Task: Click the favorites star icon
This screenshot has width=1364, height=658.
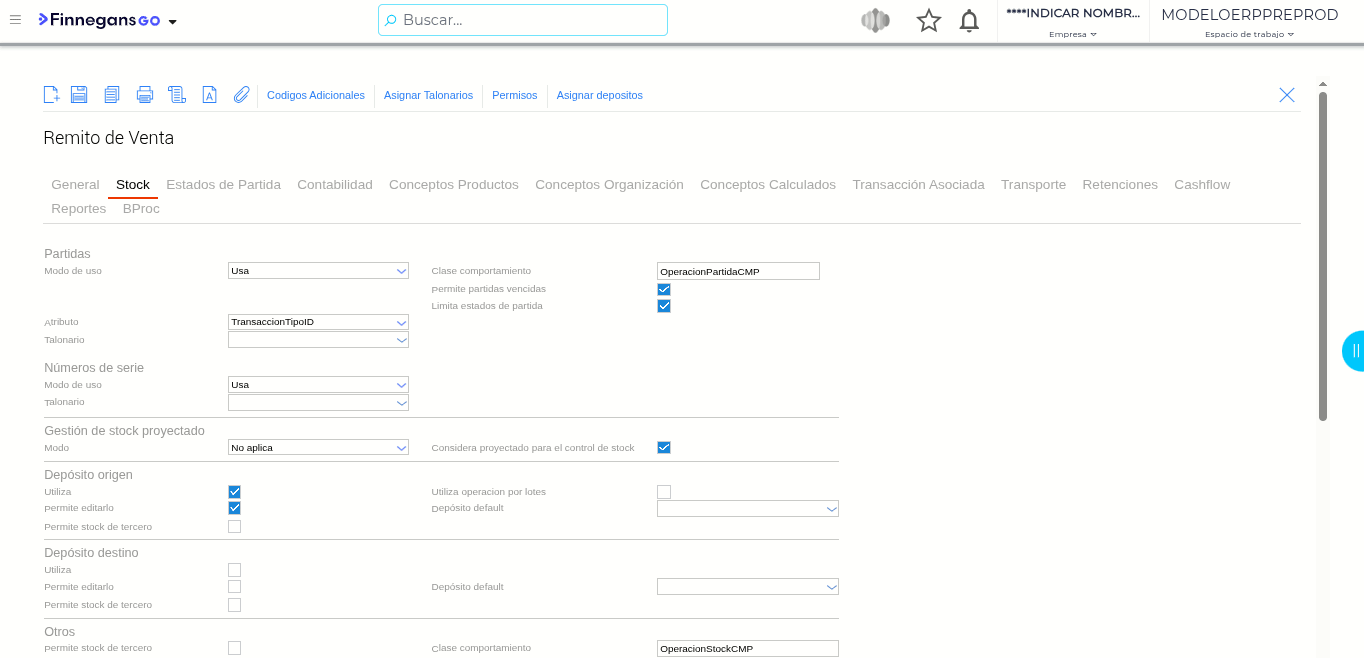Action: click(929, 21)
